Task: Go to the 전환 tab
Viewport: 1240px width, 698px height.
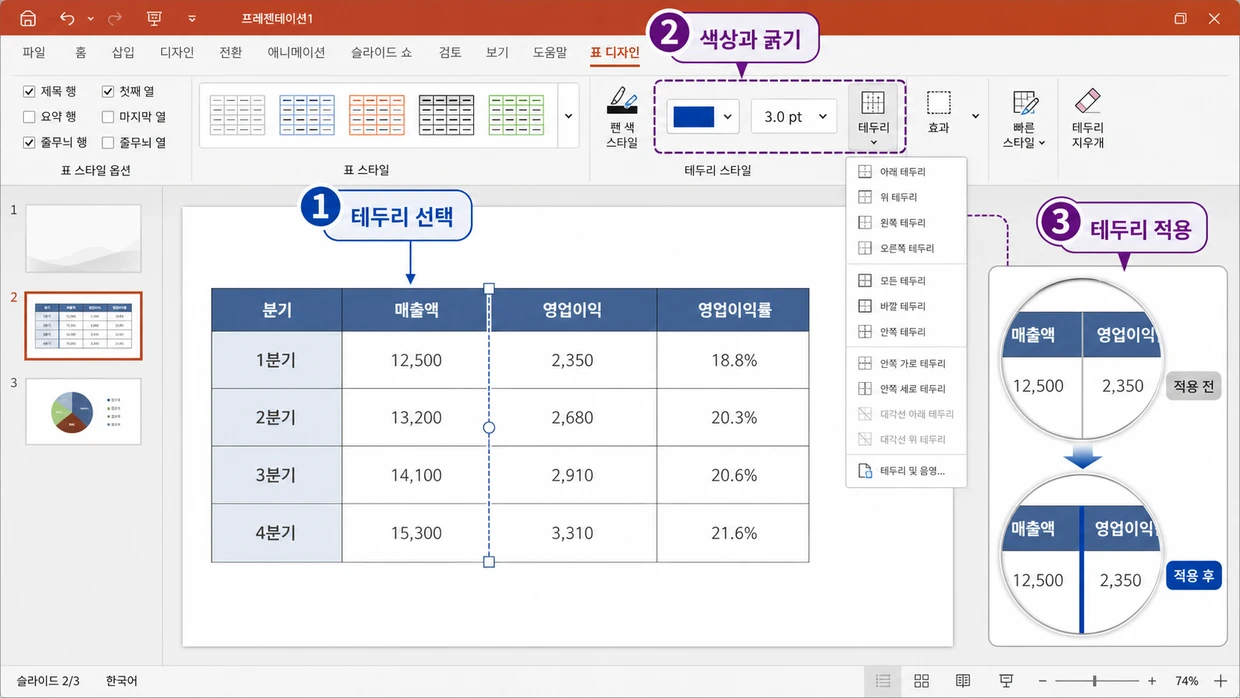Action: (230, 53)
